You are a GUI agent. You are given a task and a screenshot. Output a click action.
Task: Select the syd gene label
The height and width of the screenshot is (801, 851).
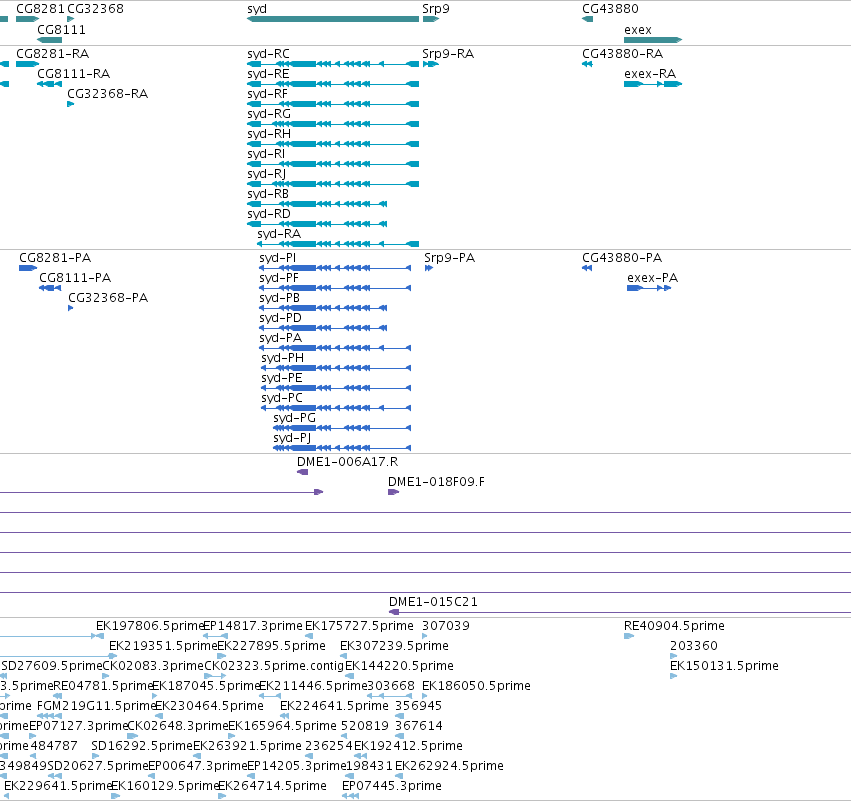click(257, 9)
